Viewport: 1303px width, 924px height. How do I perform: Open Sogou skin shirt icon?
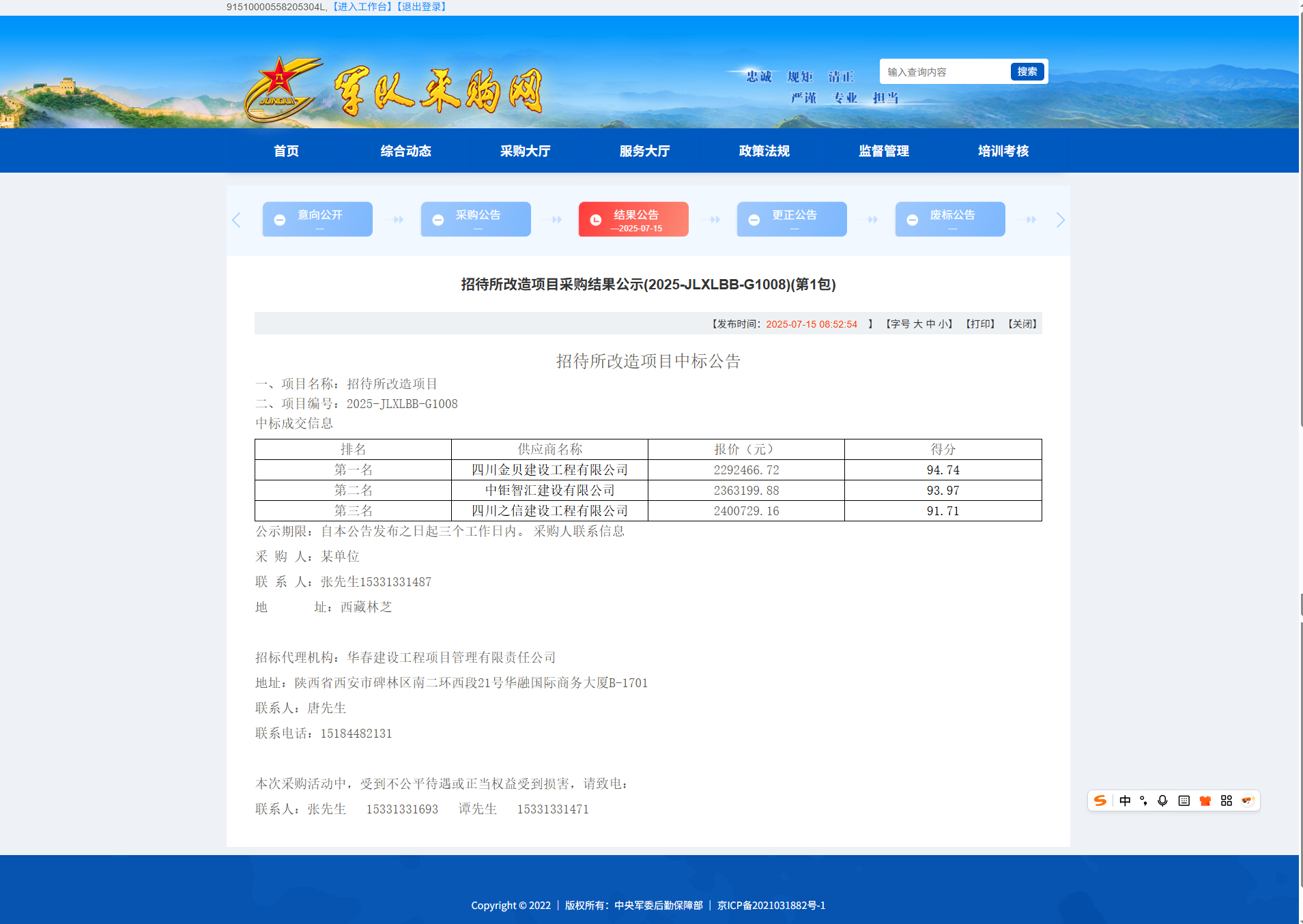[1205, 800]
